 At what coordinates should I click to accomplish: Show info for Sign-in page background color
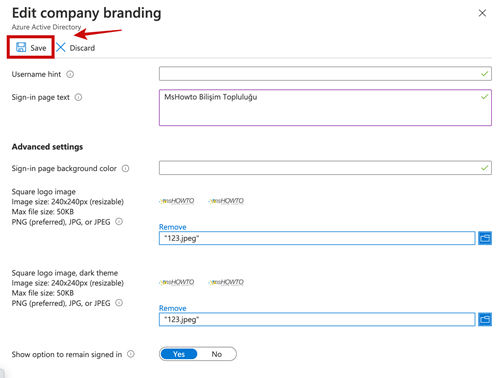tap(125, 168)
